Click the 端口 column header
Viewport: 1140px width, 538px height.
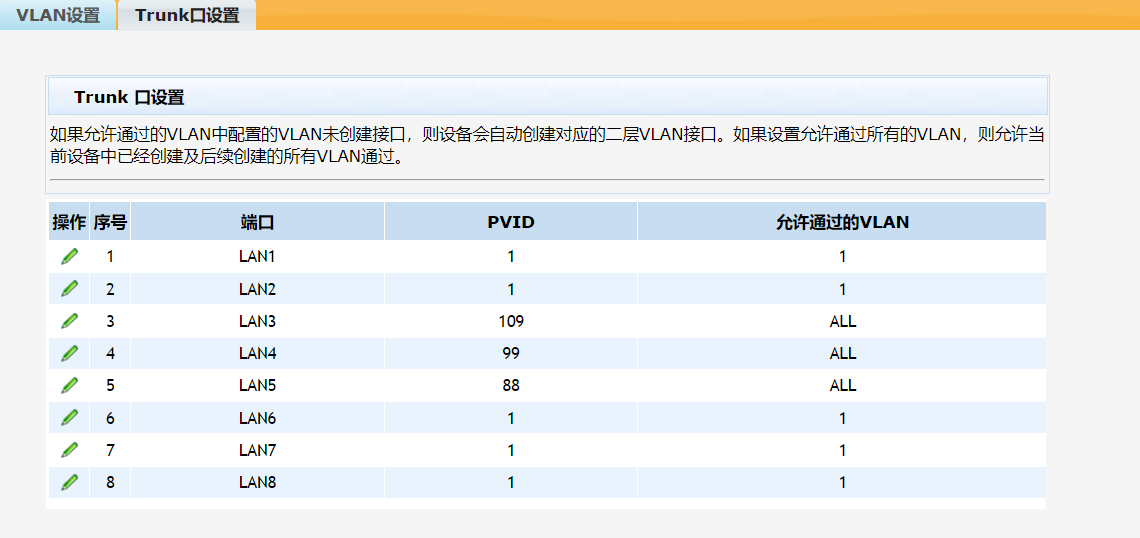coord(257,222)
